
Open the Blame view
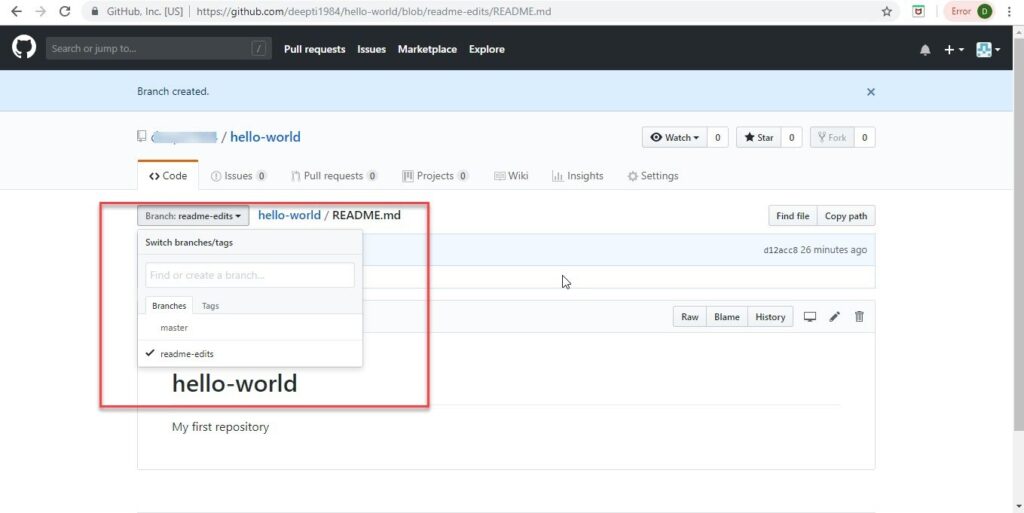pos(727,317)
